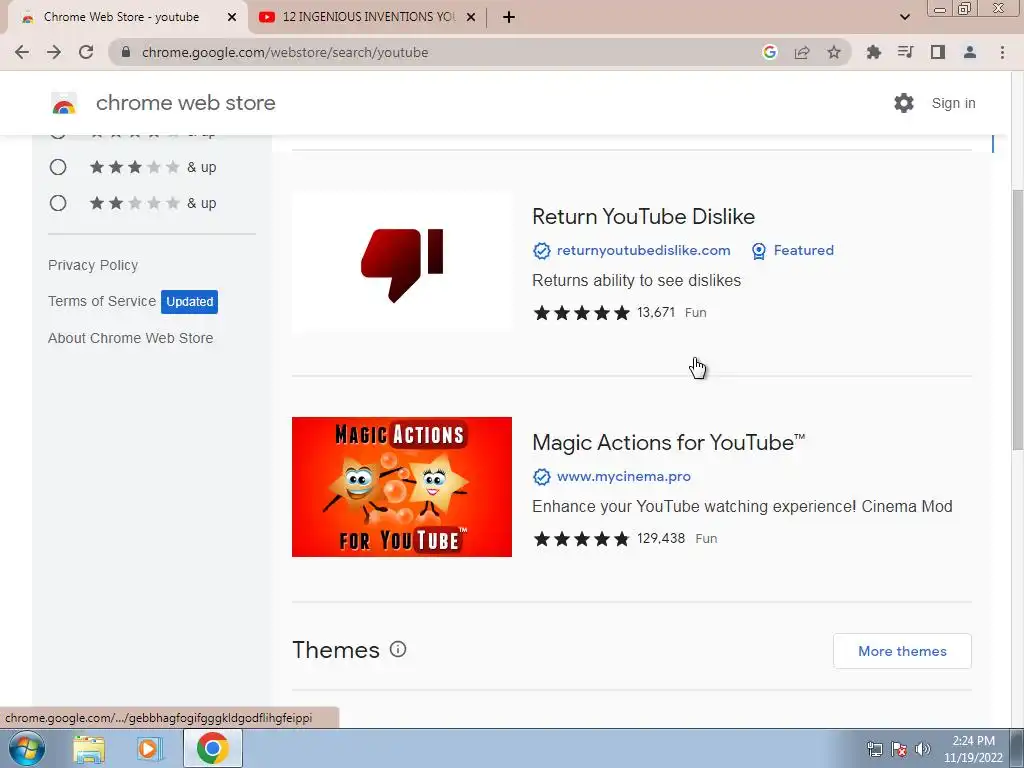This screenshot has height=768, width=1024.
Task: Click the Google icon in the address bar
Action: coord(769,52)
